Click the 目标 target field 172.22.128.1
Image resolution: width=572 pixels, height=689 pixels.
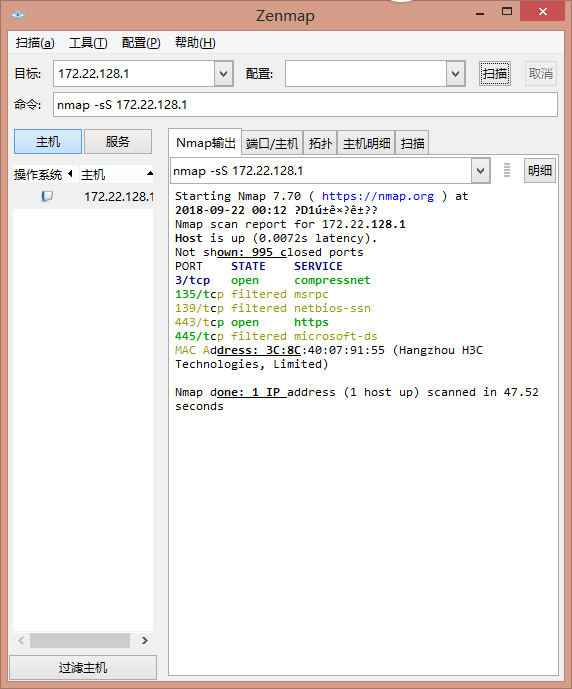click(x=134, y=73)
